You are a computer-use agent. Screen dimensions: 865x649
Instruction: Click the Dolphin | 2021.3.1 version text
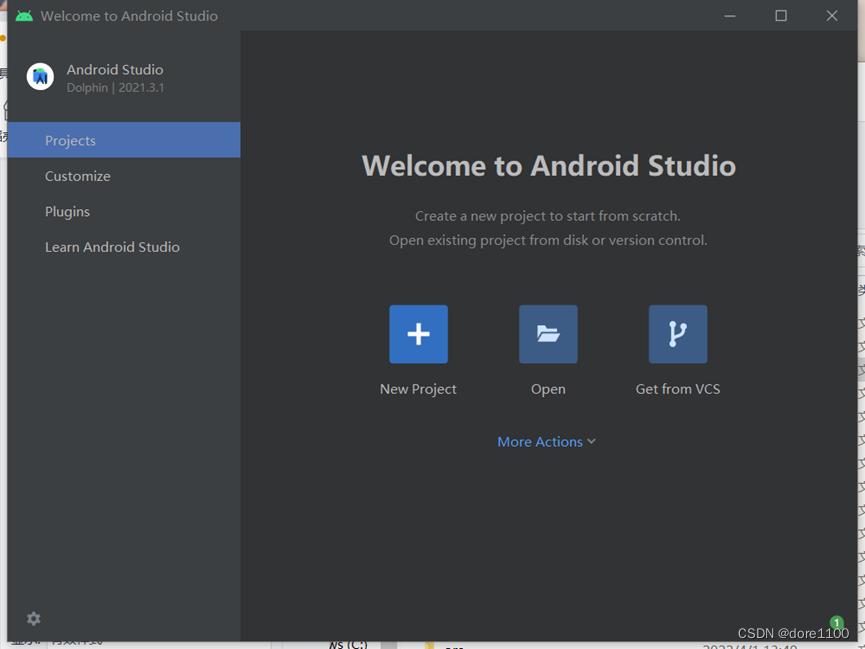coord(115,88)
